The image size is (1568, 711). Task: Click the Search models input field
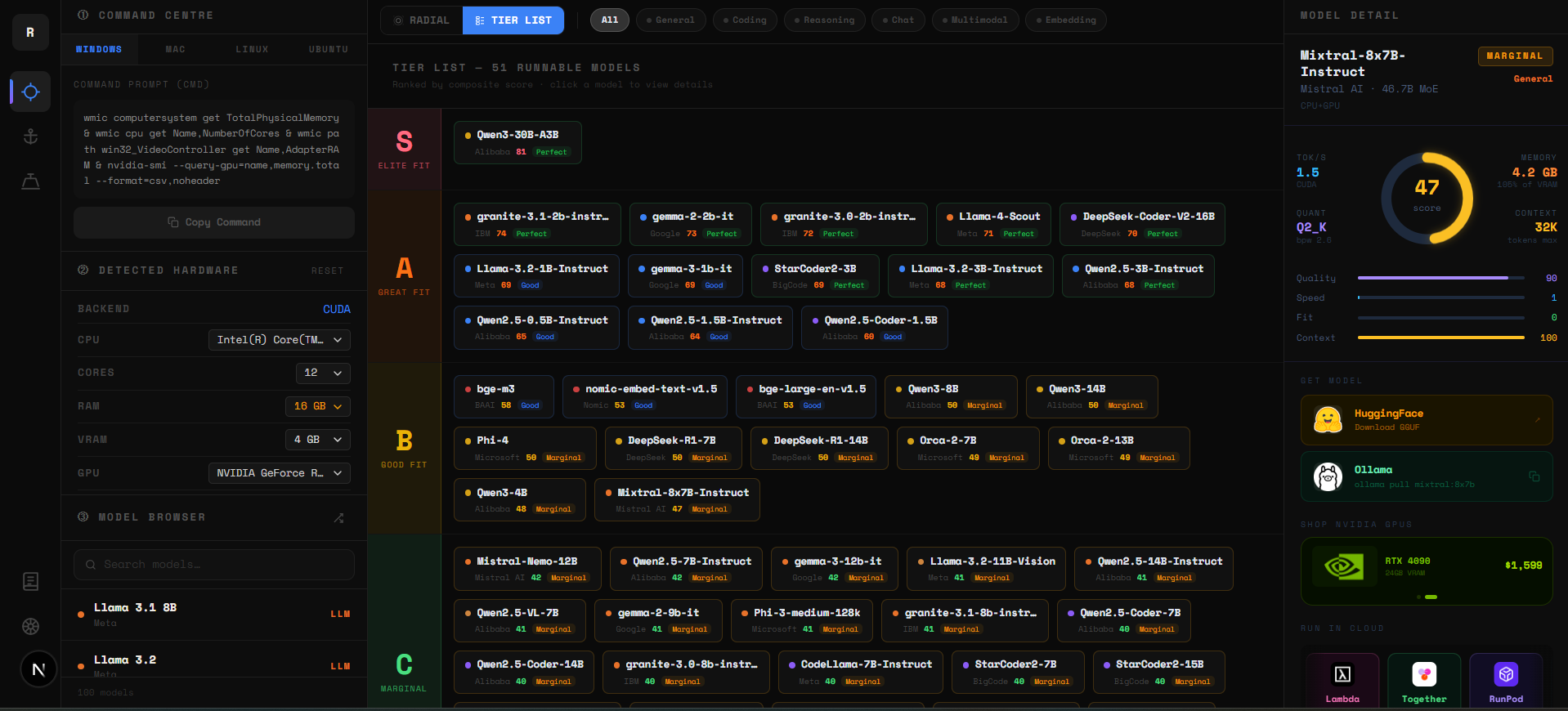click(214, 565)
